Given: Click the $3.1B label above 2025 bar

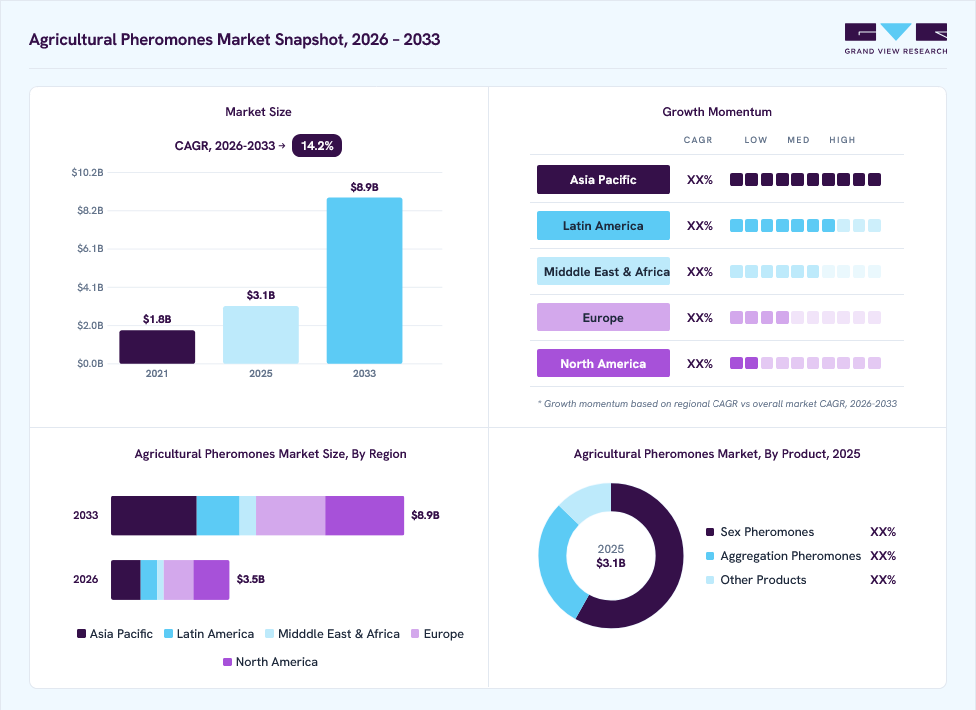Looking at the screenshot, I should click(261, 295).
